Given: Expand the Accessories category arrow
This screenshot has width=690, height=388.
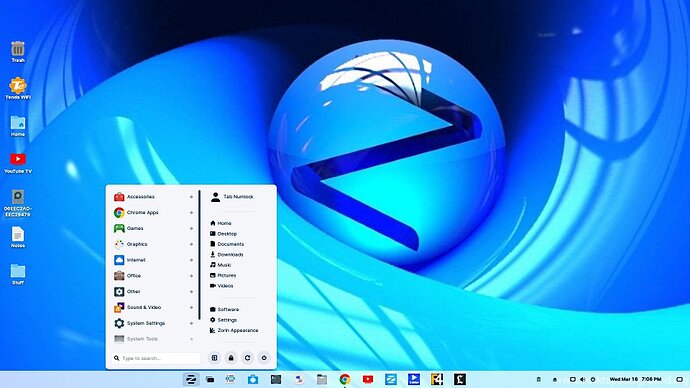Looking at the screenshot, I should 191,197.
